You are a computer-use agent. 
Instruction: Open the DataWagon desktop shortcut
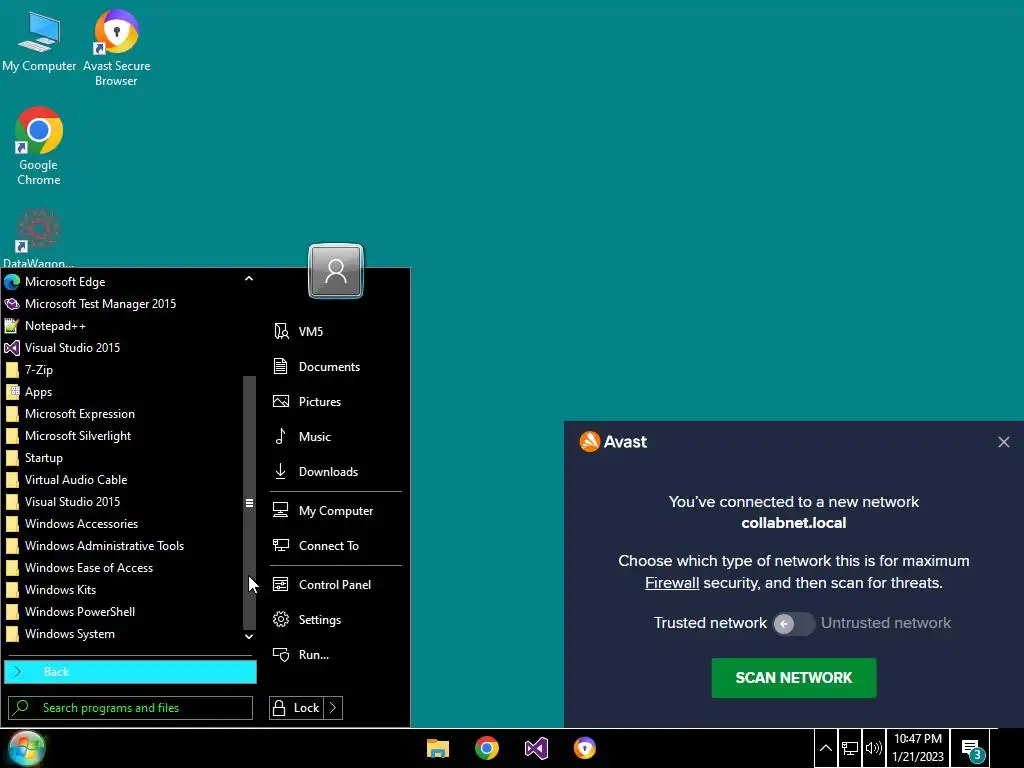pos(39,238)
